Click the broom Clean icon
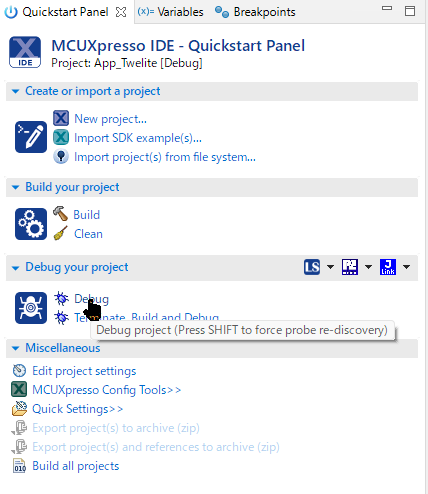Screen dimensions: 428x494 (x=61, y=233)
